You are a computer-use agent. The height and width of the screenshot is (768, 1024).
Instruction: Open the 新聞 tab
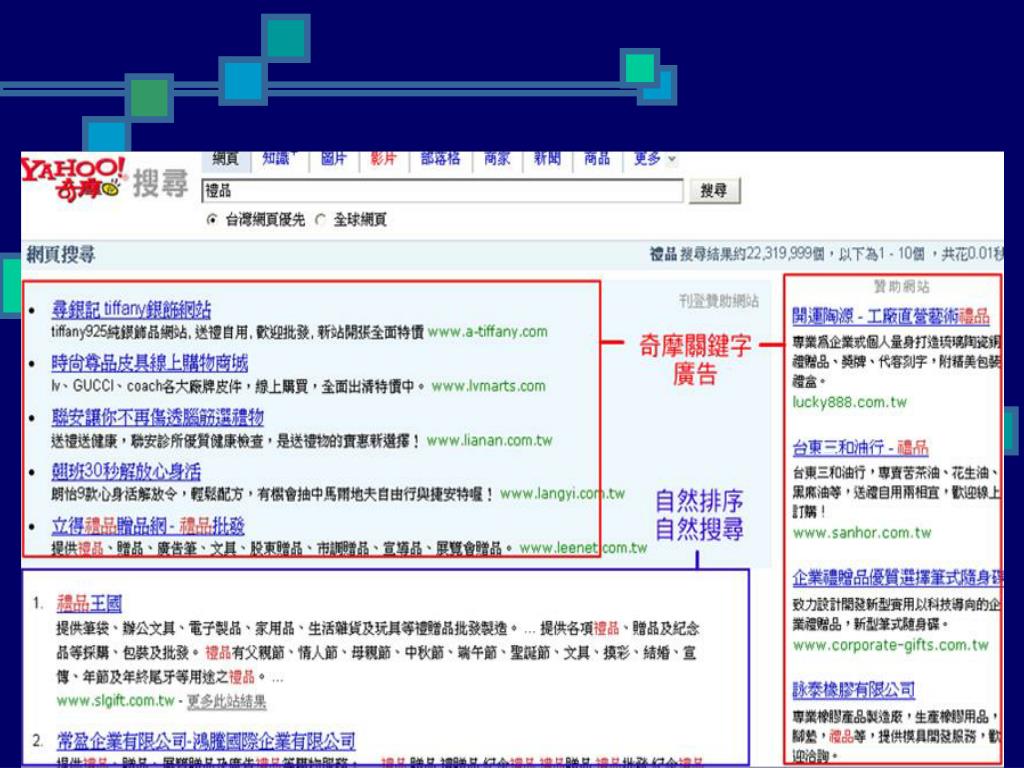[547, 159]
